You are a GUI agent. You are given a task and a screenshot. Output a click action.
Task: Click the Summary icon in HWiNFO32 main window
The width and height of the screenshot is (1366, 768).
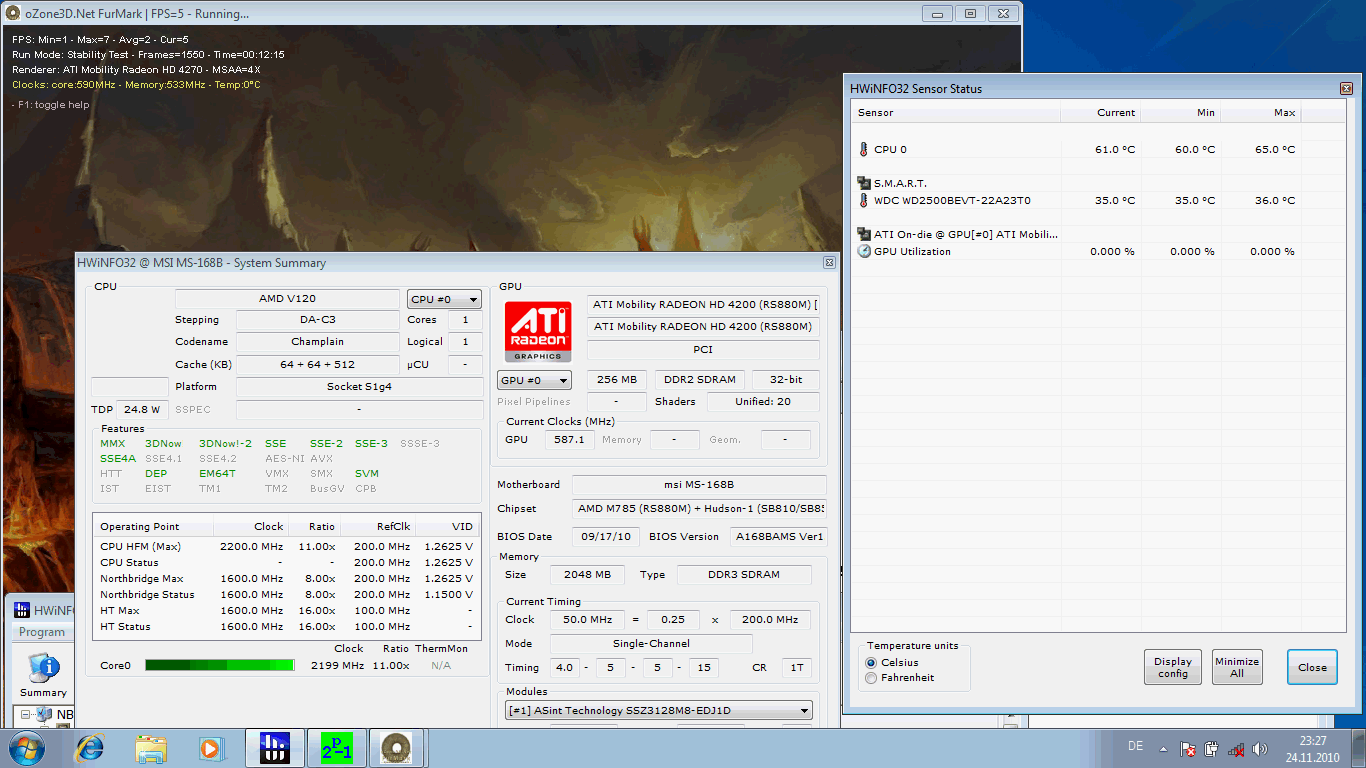43,675
